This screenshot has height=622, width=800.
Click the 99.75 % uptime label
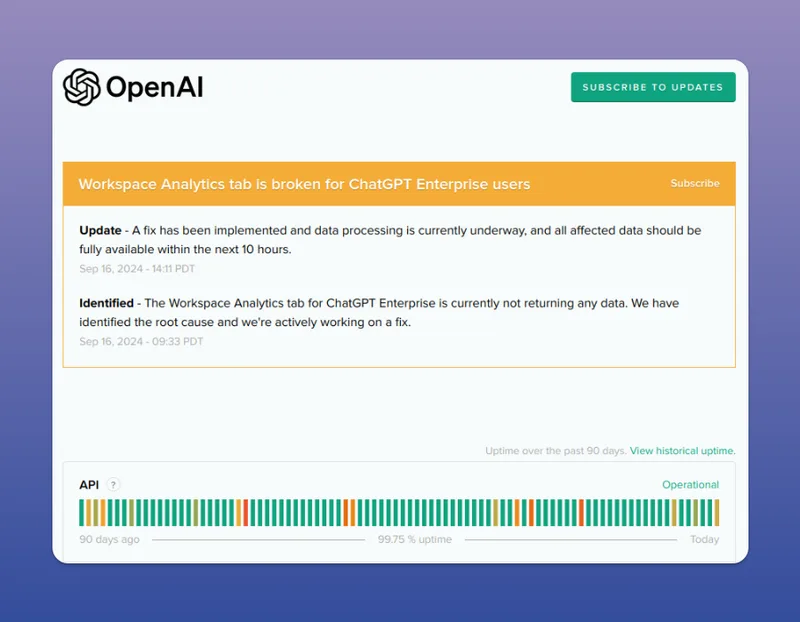[415, 539]
